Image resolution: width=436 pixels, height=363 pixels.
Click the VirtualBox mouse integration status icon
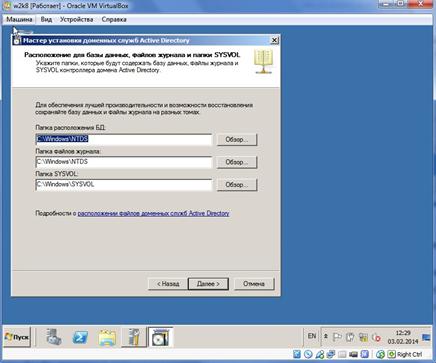click(x=380, y=354)
